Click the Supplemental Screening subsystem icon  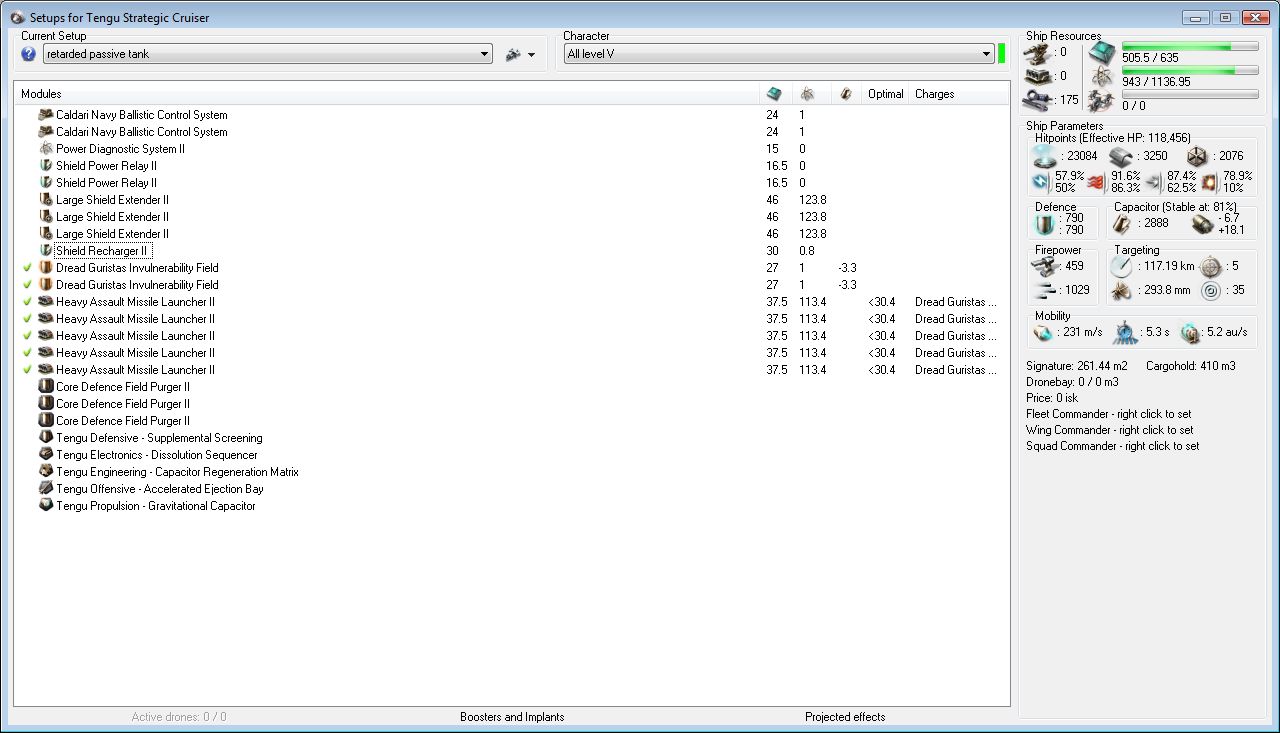pos(45,438)
